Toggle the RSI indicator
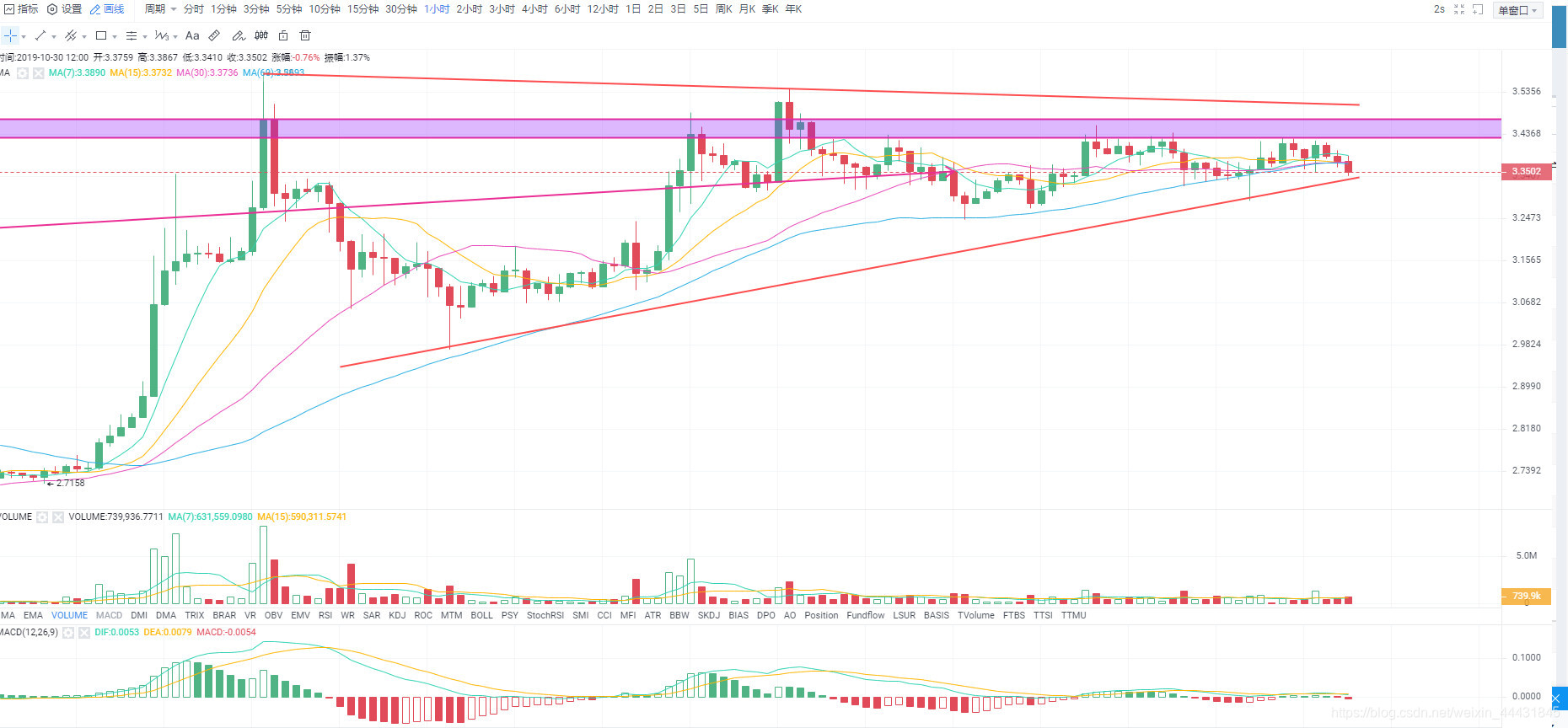Image resolution: width=1568 pixels, height=728 pixels. (x=325, y=616)
